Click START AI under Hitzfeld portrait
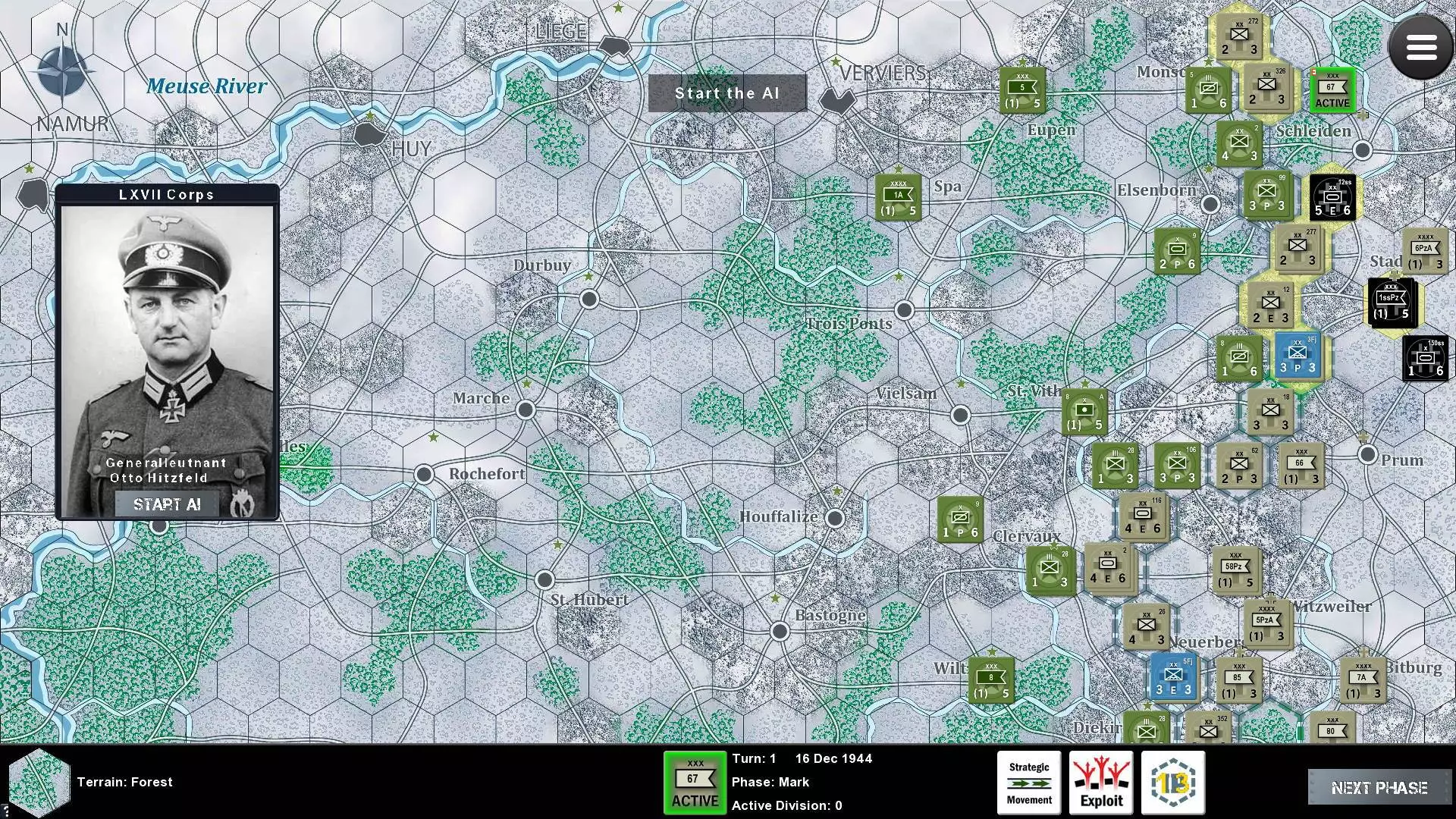Screen dimensions: 1456x819 point(167,505)
